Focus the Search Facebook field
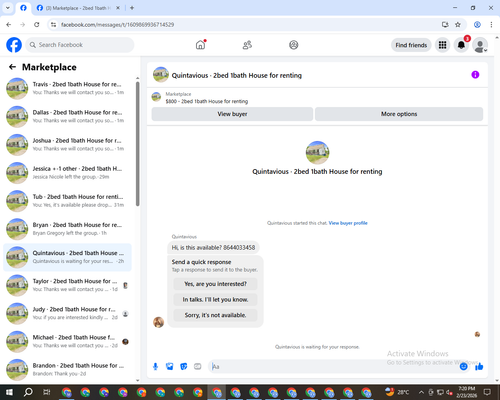This screenshot has height=400, width=500. pyautogui.click(x=80, y=45)
